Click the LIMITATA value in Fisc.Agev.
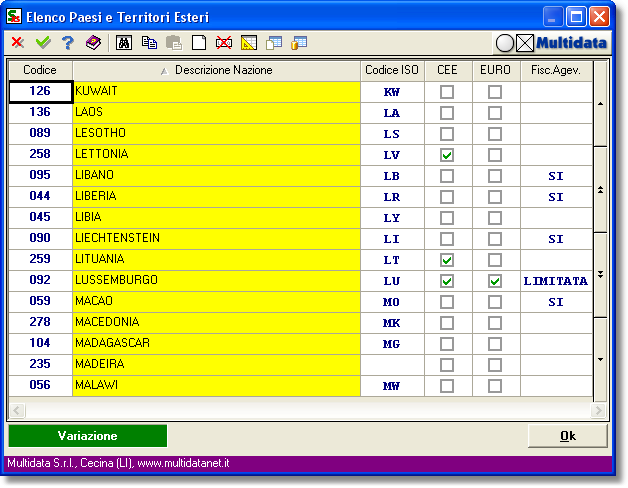The width and height of the screenshot is (628, 488). (556, 281)
